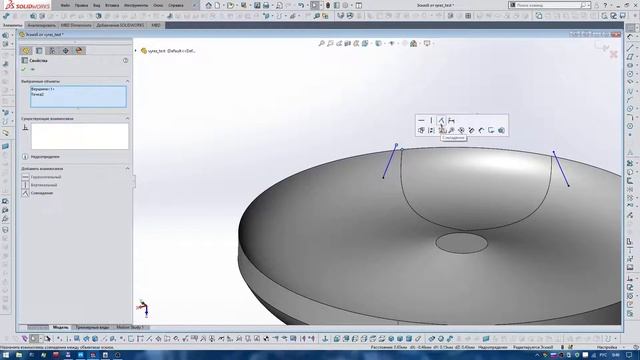This screenshot has height=360, width=640.
Task: Select Line tool in right sketch toolbar
Action: (x=630, y=48)
